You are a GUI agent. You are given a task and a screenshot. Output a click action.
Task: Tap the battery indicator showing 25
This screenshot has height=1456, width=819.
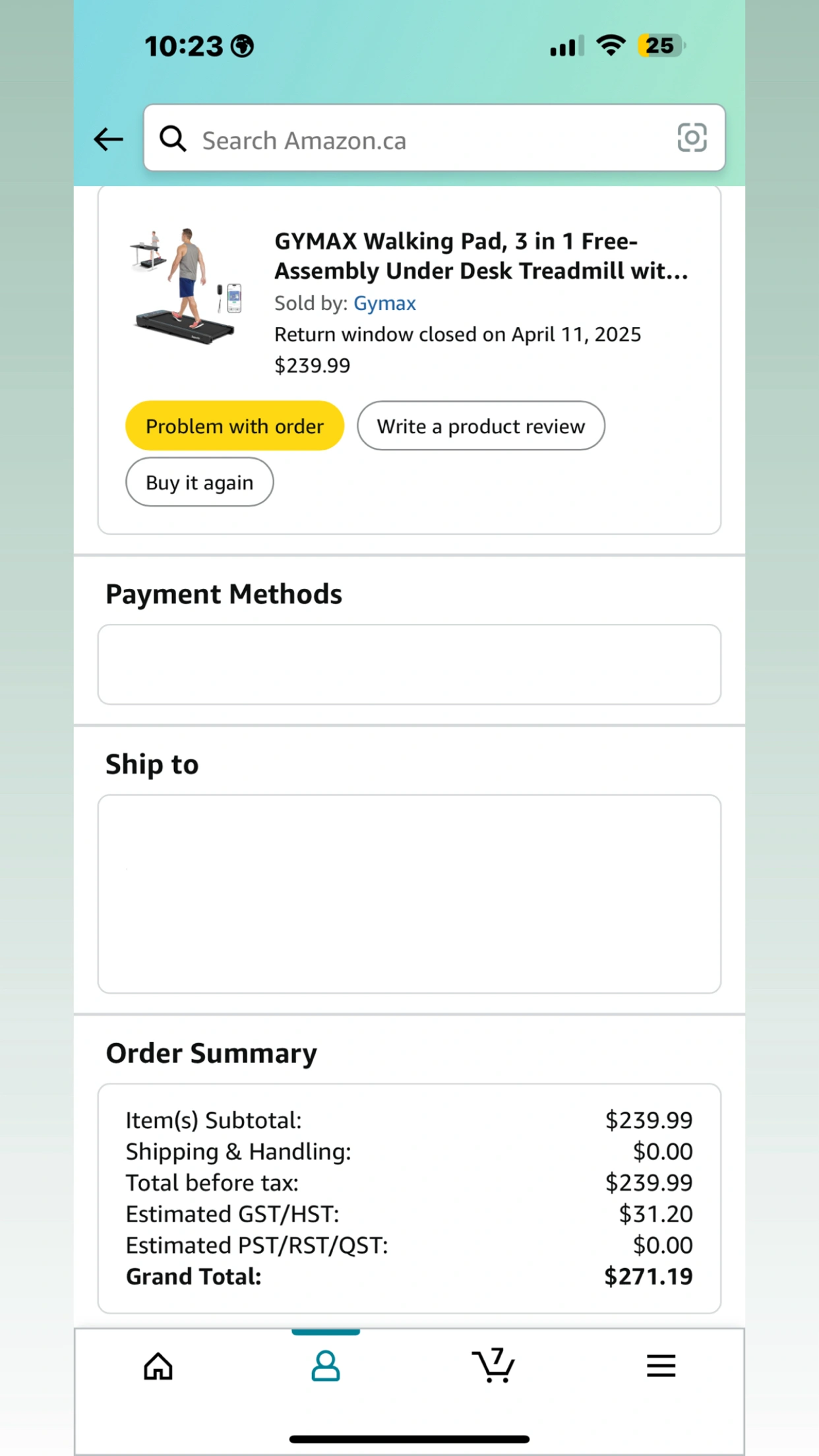pos(661,45)
